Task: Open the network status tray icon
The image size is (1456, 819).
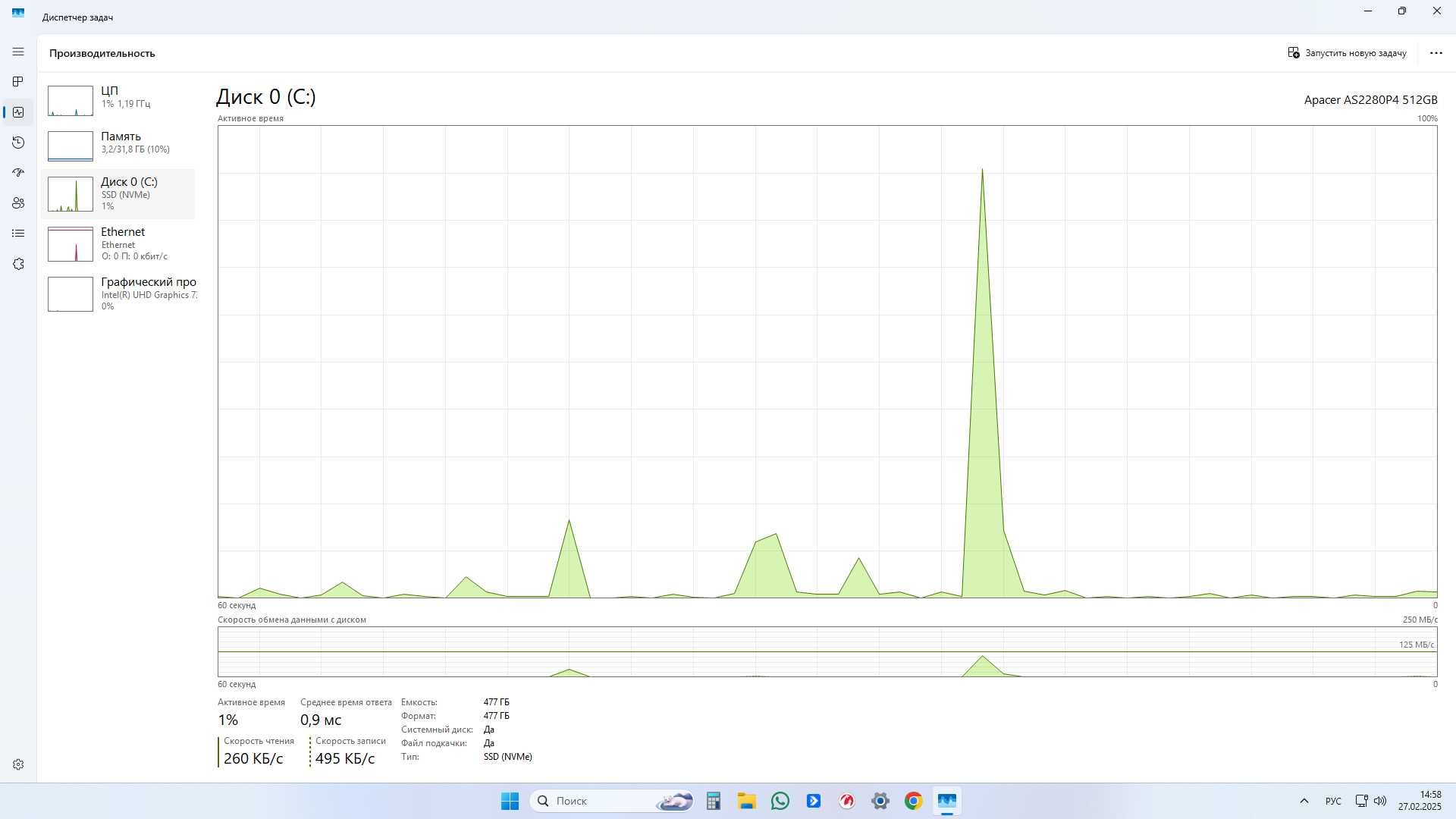Action: 1361,801
